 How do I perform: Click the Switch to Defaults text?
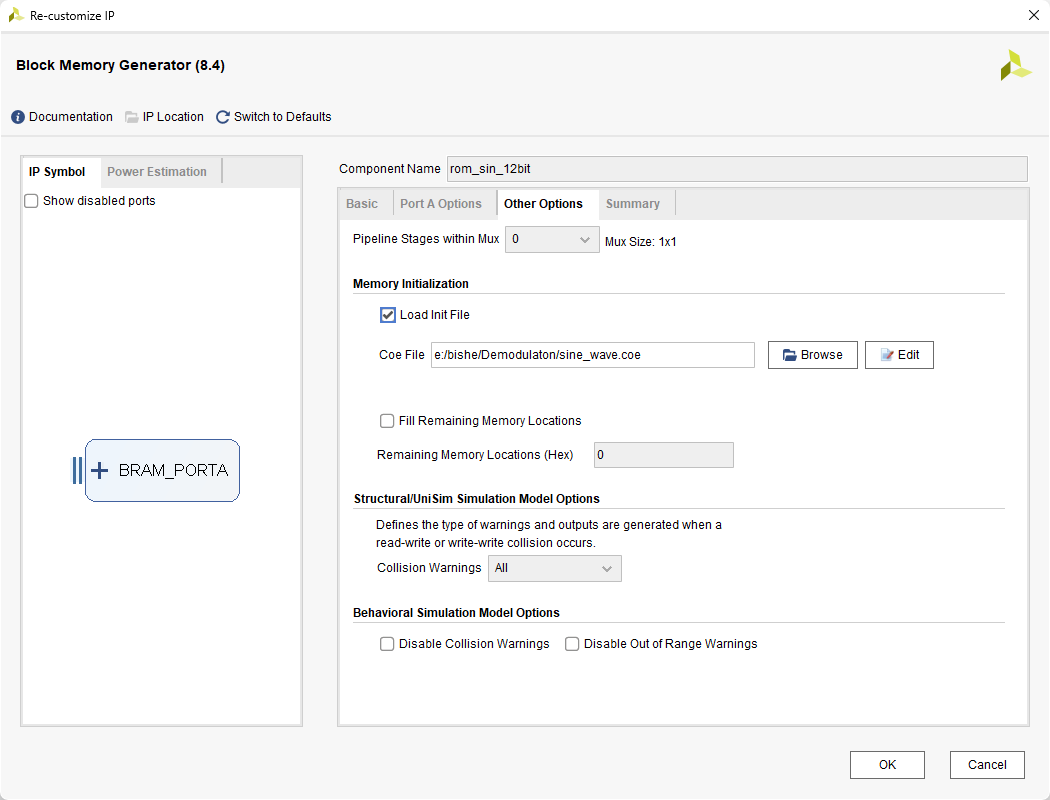[283, 116]
